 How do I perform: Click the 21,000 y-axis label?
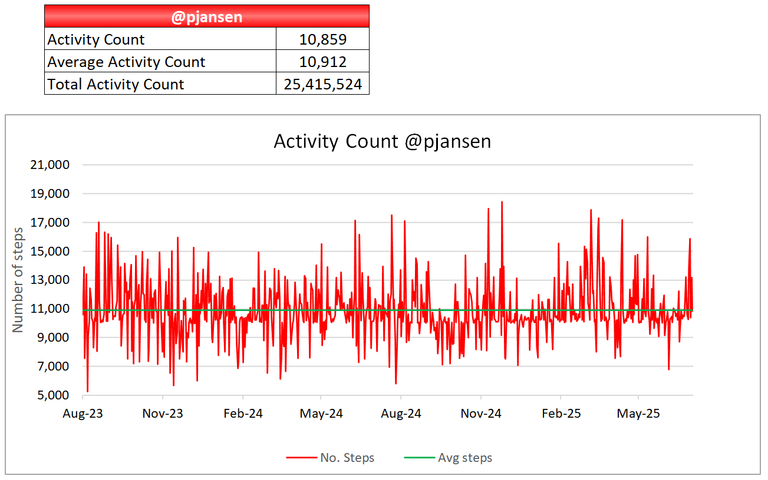click(49, 165)
